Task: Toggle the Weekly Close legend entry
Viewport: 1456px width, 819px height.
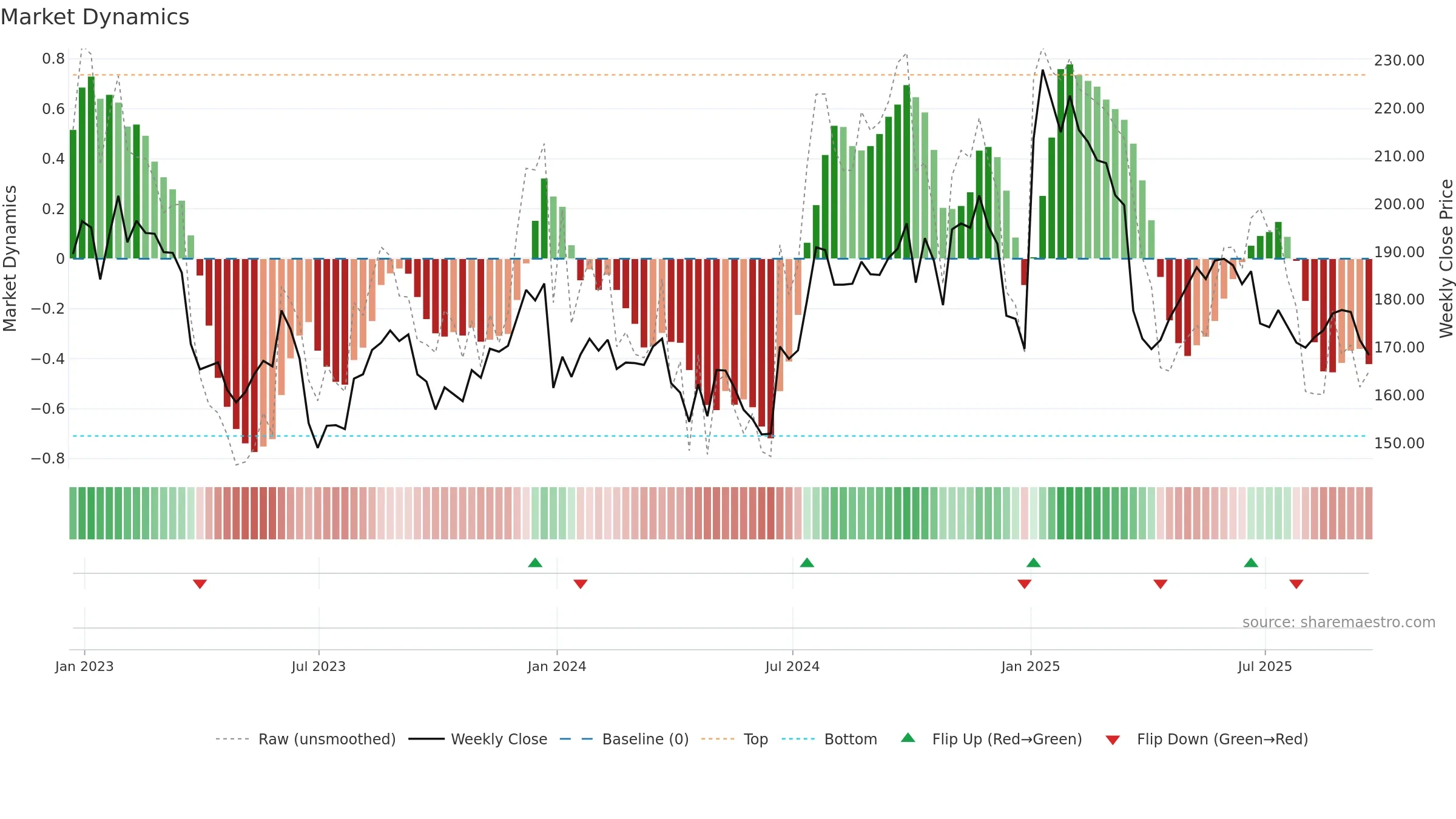Action: (x=478, y=739)
